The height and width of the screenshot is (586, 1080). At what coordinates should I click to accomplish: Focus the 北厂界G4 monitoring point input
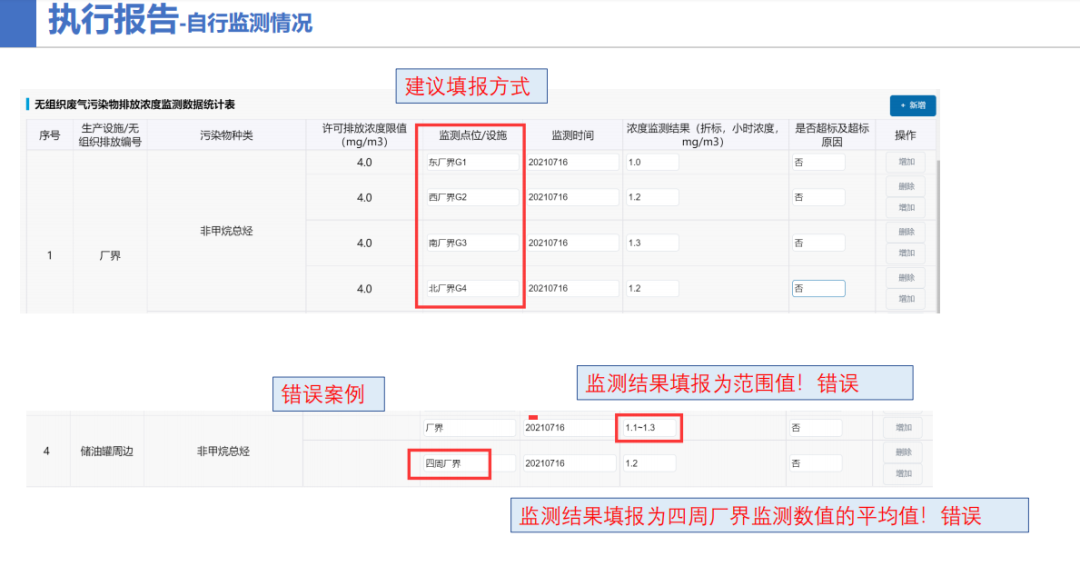pyautogui.click(x=472, y=289)
